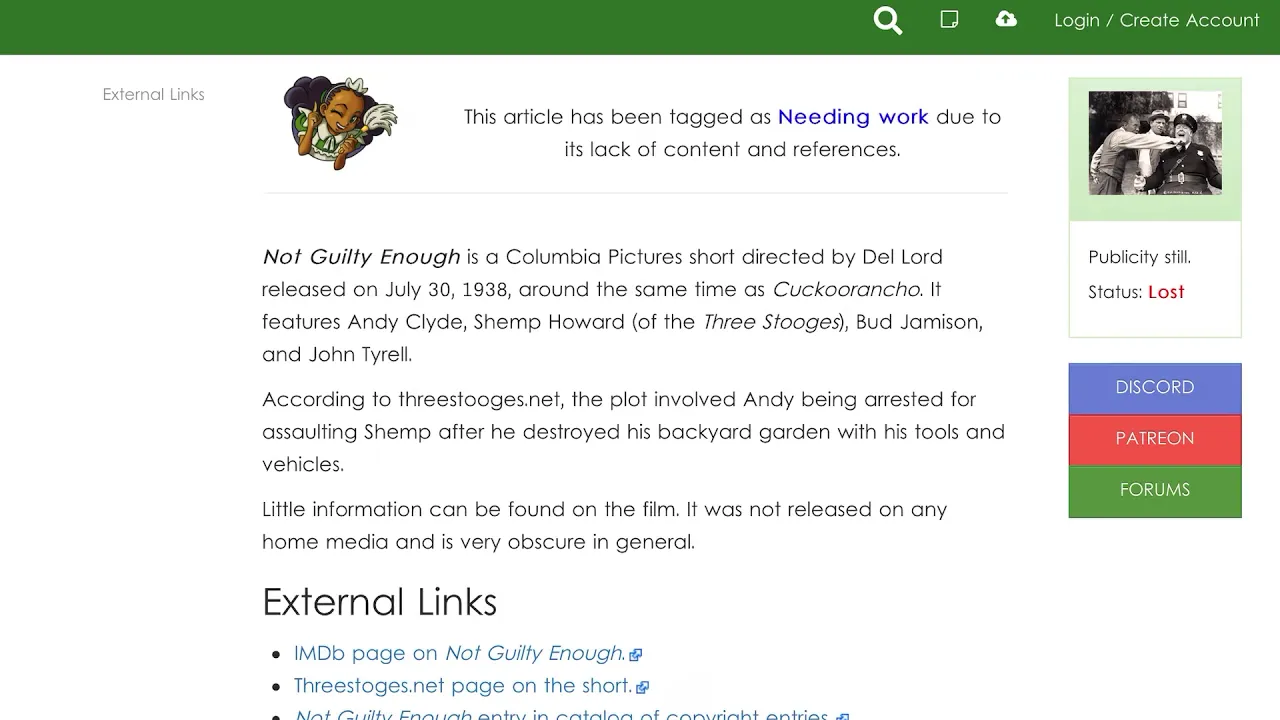Screen dimensions: 1280x720
Task: Jump to External Links in sidebar
Action: pos(154,94)
